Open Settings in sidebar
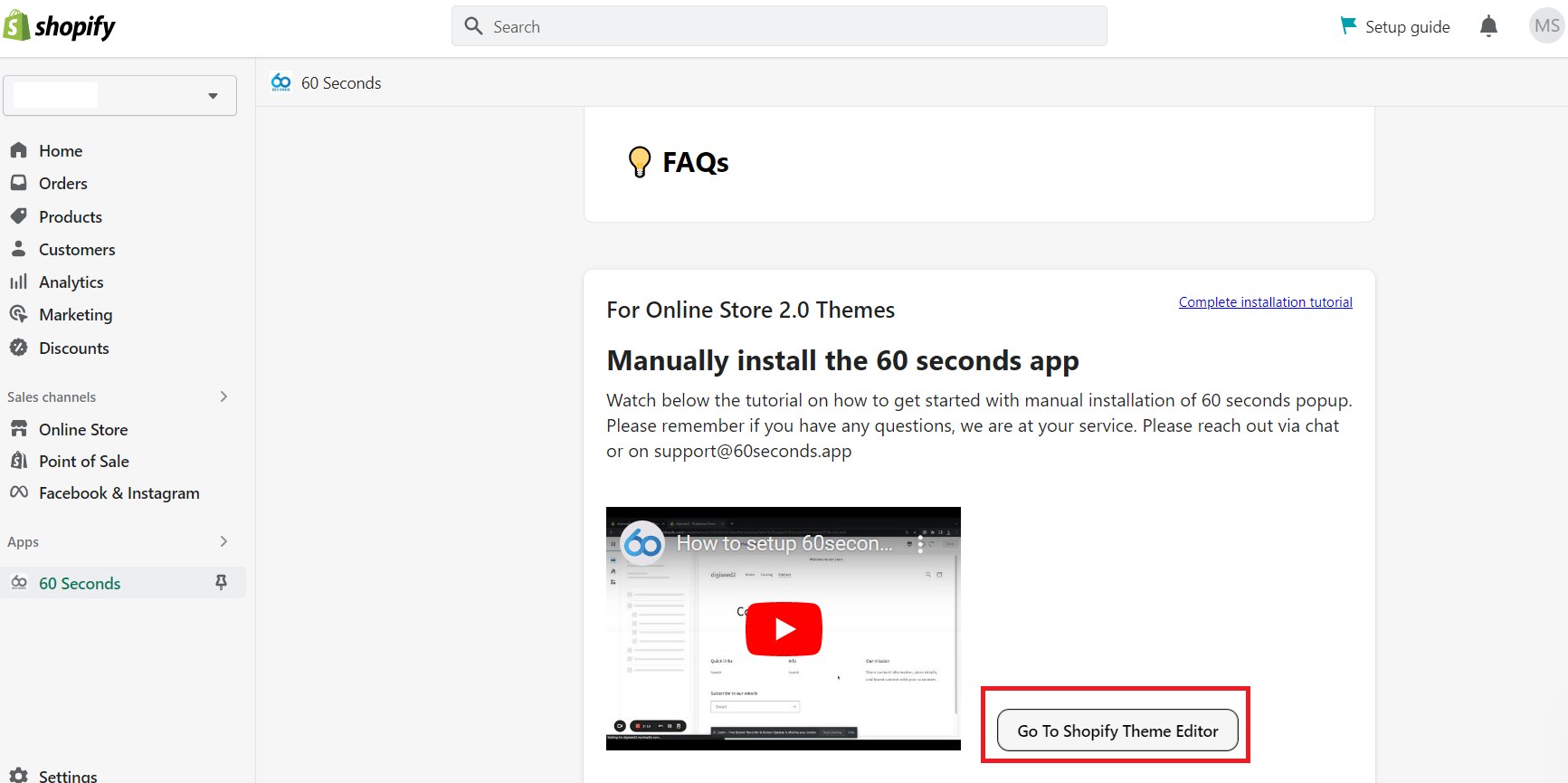This screenshot has height=783, width=1568. pyautogui.click(x=68, y=777)
